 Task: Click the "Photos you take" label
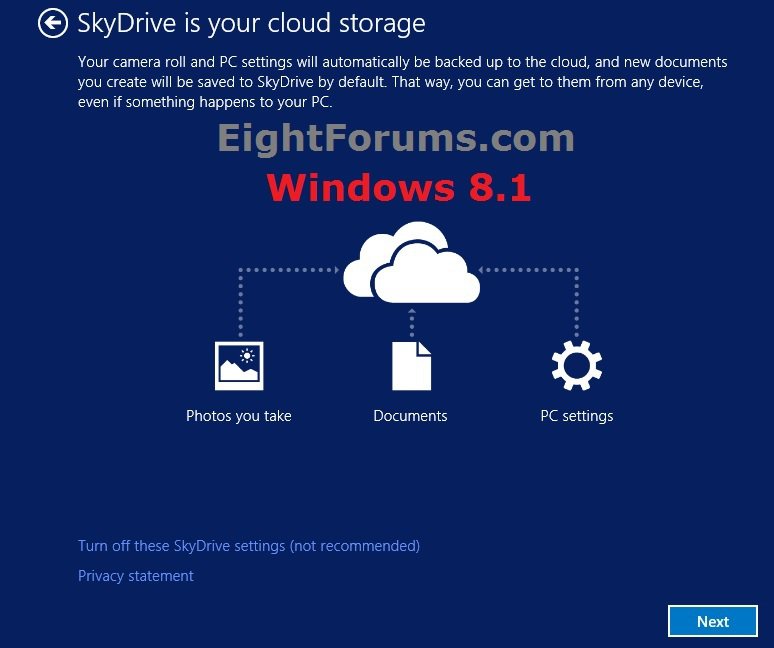(239, 416)
